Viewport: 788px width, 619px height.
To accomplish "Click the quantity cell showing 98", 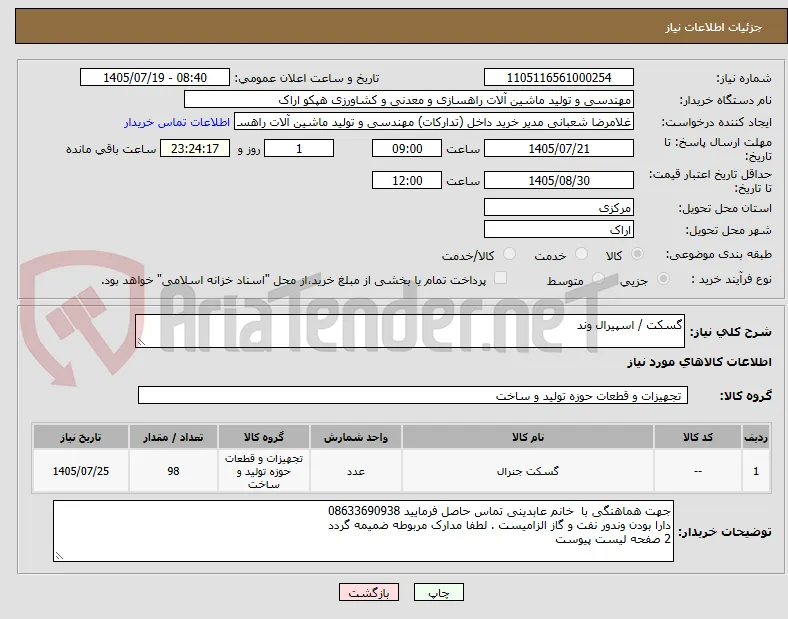I will pos(173,471).
